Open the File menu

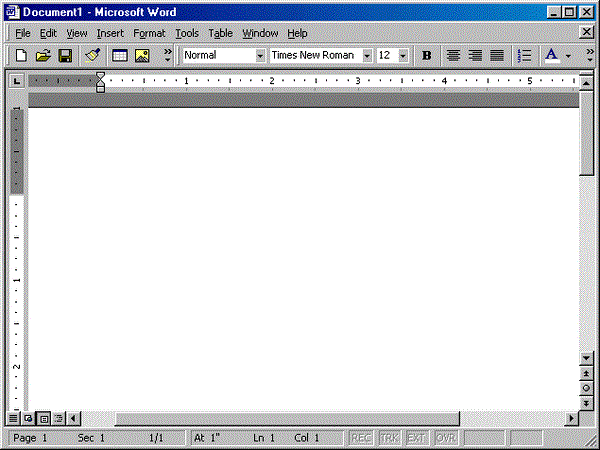click(x=23, y=34)
